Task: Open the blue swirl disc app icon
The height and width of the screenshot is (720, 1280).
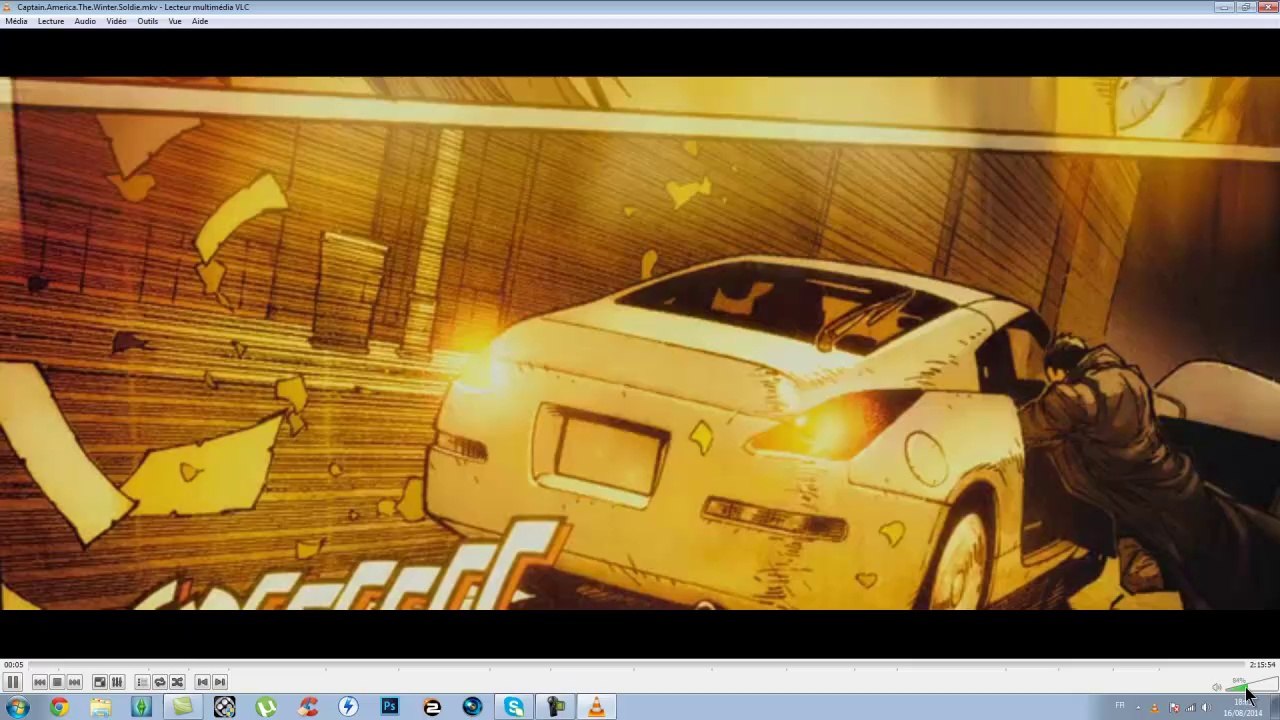Action: point(472,707)
